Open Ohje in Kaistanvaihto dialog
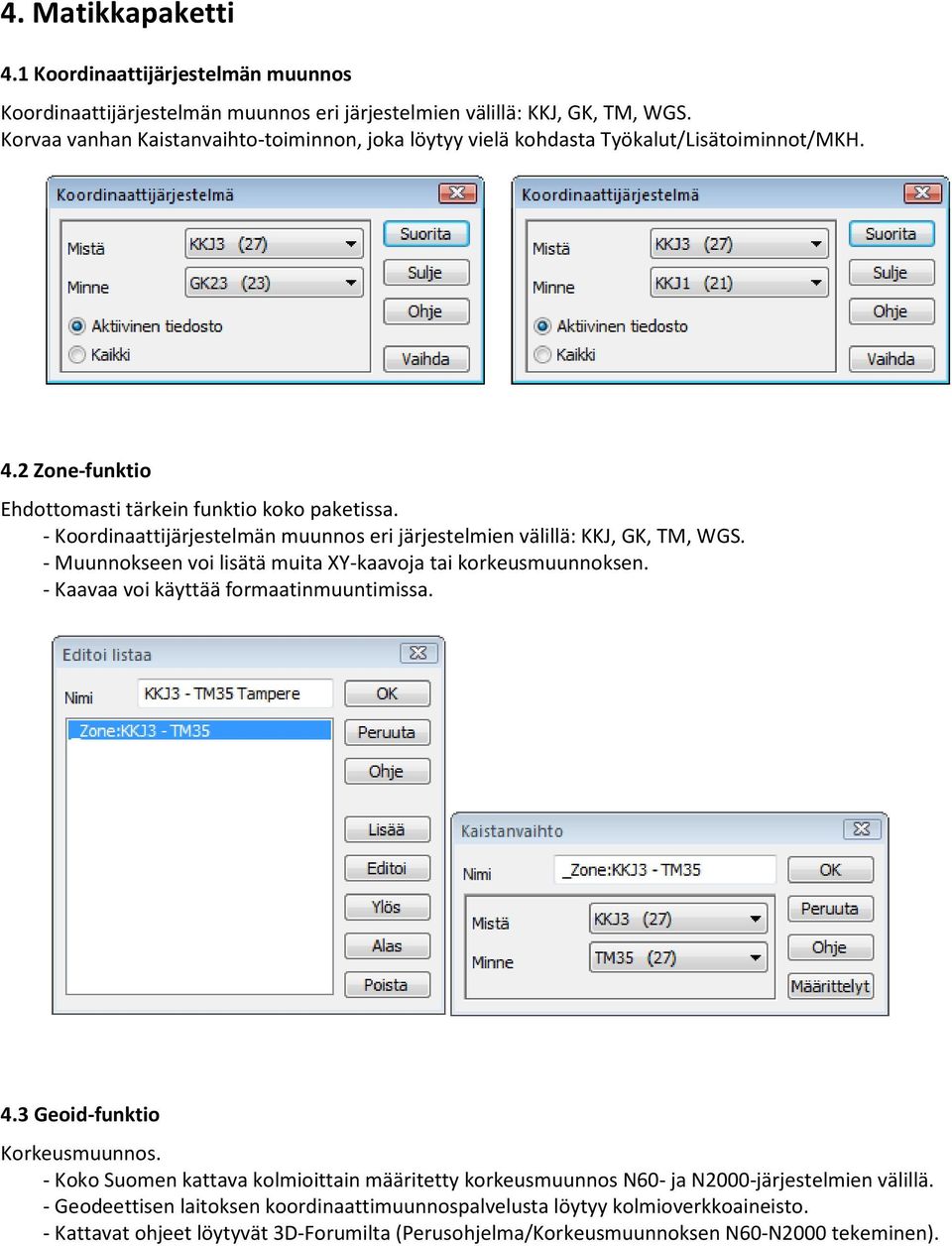 tap(831, 947)
